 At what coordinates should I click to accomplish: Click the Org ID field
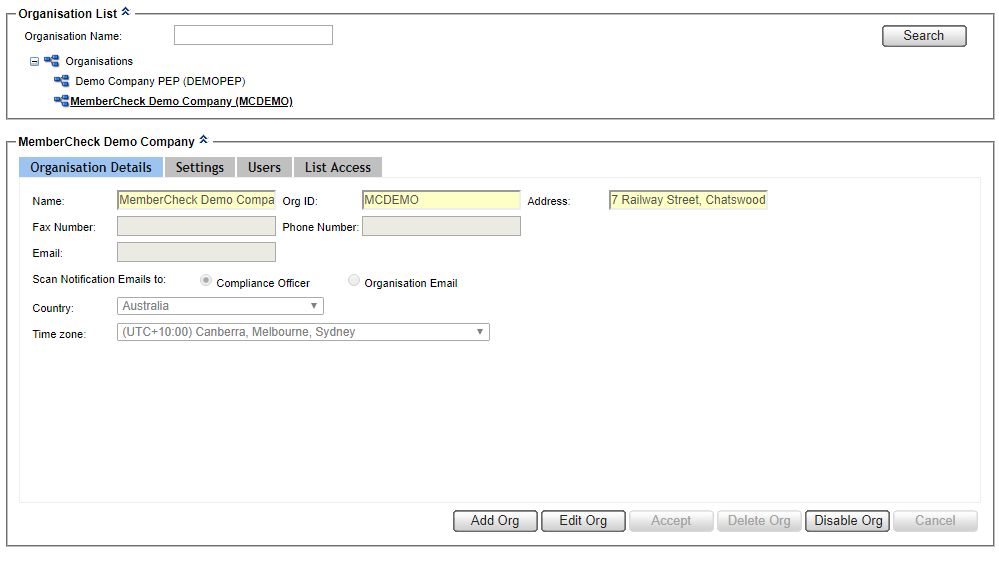click(x=442, y=200)
